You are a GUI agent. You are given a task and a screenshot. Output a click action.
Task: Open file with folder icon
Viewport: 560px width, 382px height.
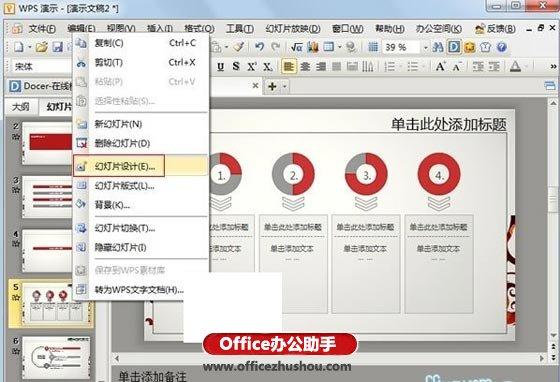(x=41, y=47)
